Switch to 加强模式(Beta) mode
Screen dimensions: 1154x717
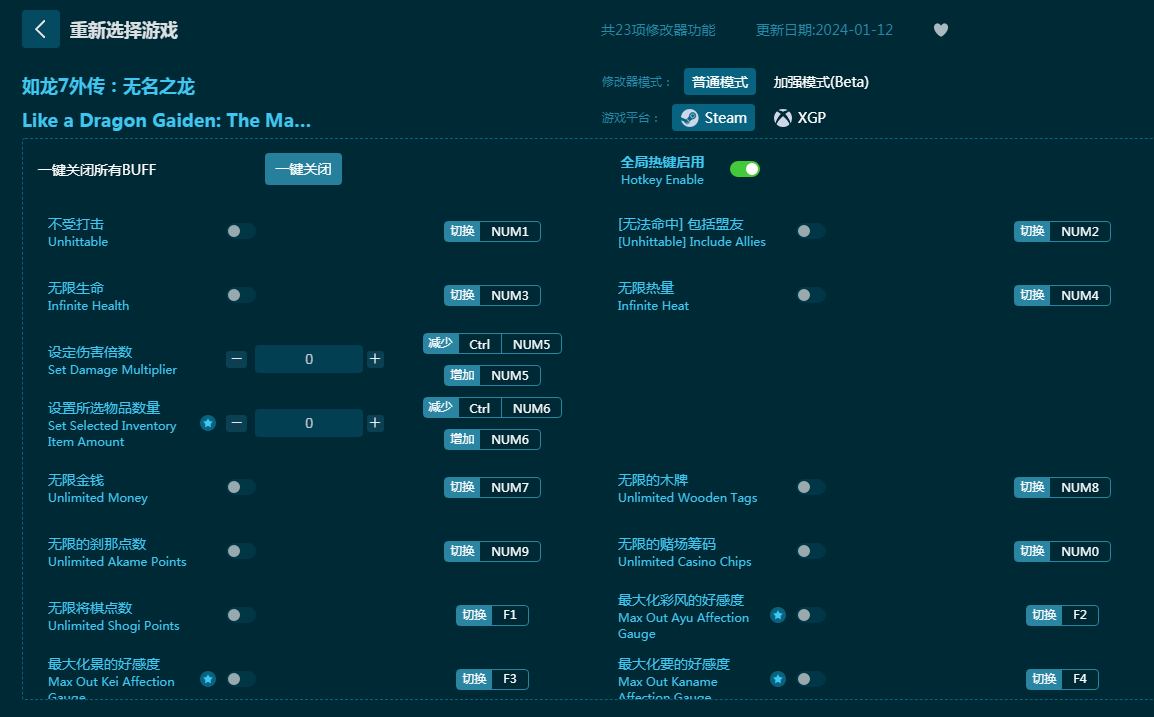(x=821, y=82)
